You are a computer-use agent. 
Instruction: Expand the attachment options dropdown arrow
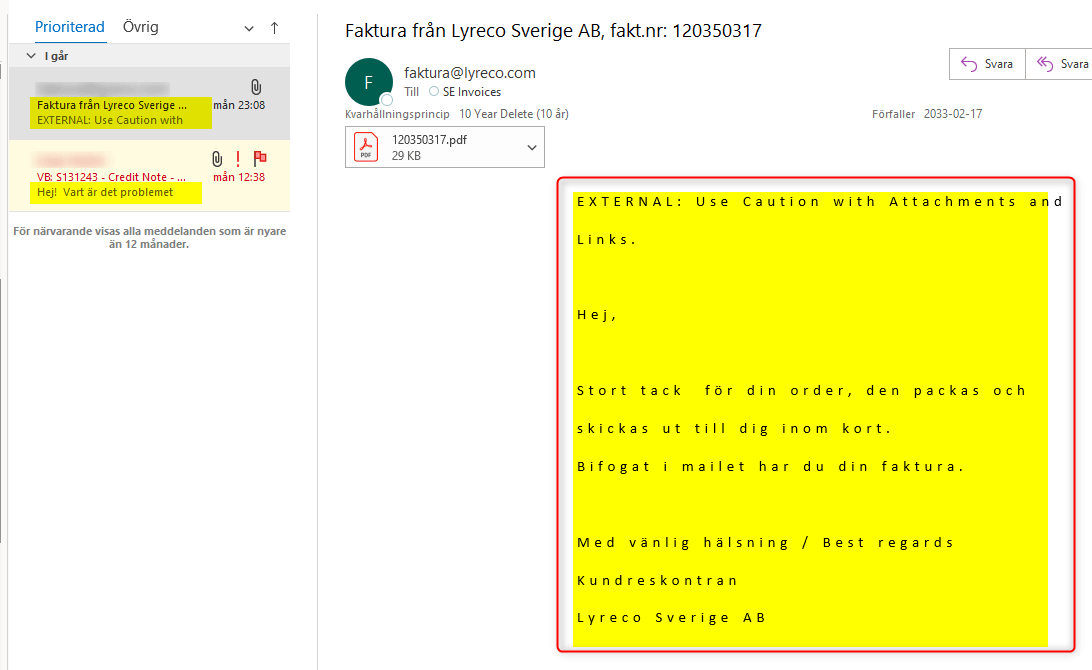531,148
